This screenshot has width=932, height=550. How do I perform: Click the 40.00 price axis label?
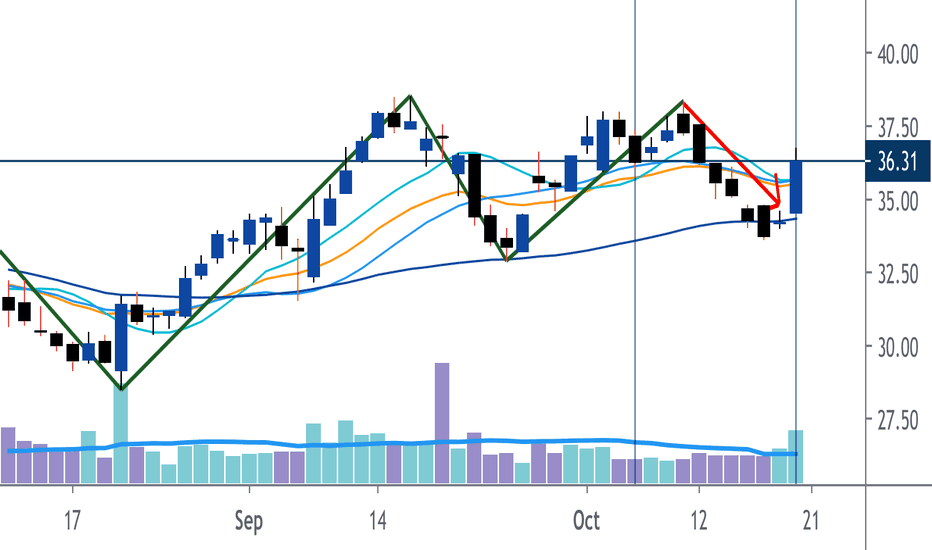tap(898, 55)
